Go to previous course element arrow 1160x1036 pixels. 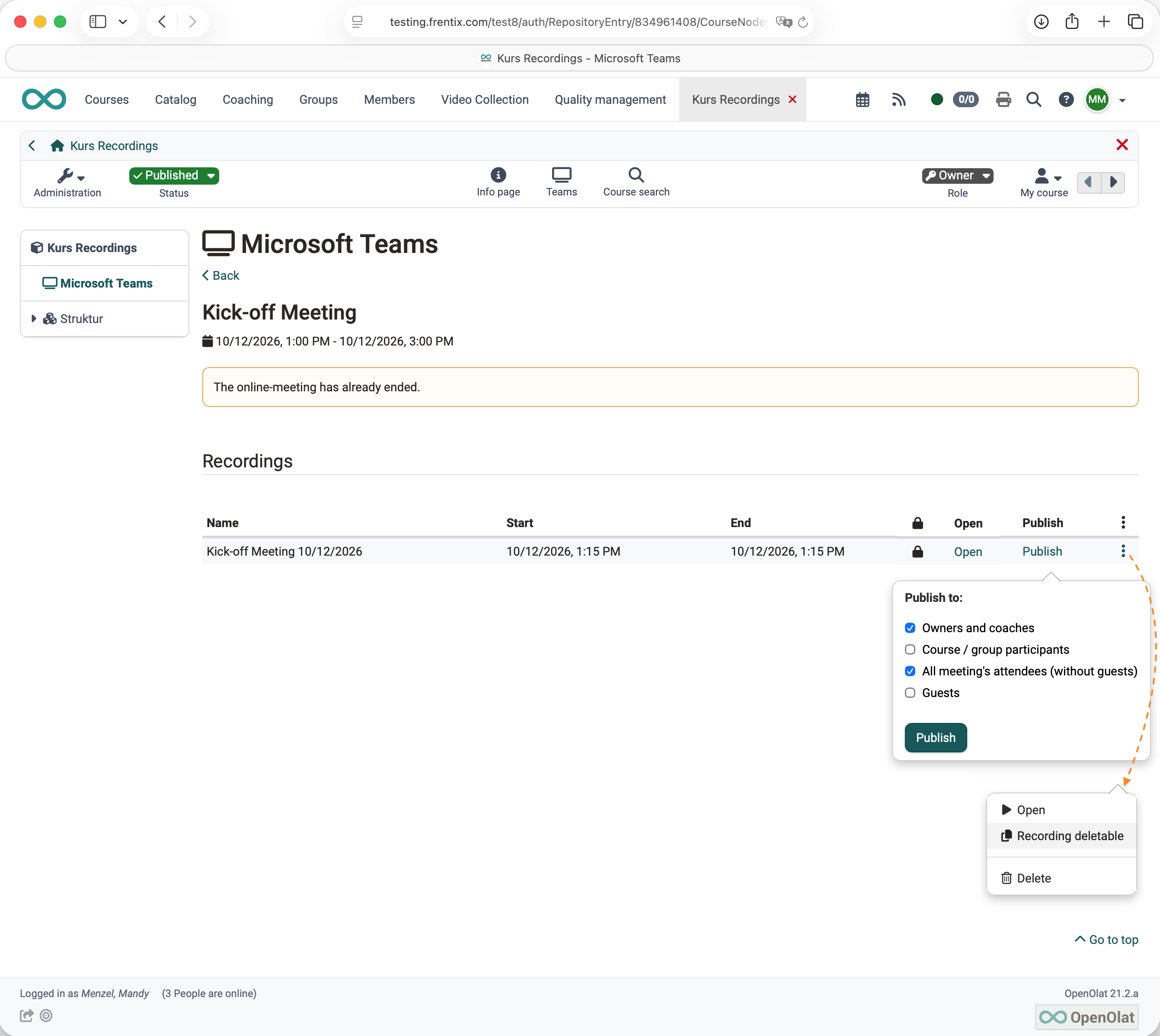pyautogui.click(x=1088, y=182)
